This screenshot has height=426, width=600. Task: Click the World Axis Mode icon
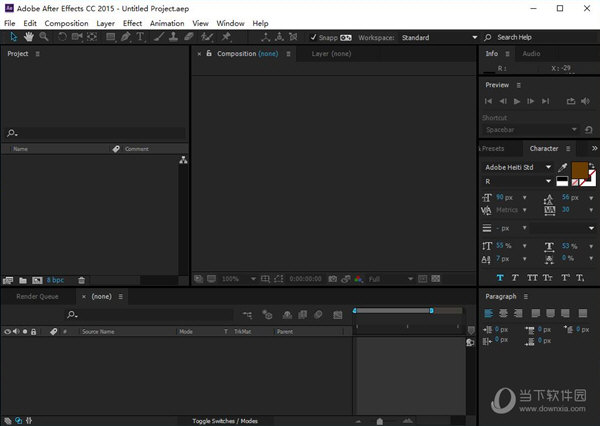[x=280, y=37]
